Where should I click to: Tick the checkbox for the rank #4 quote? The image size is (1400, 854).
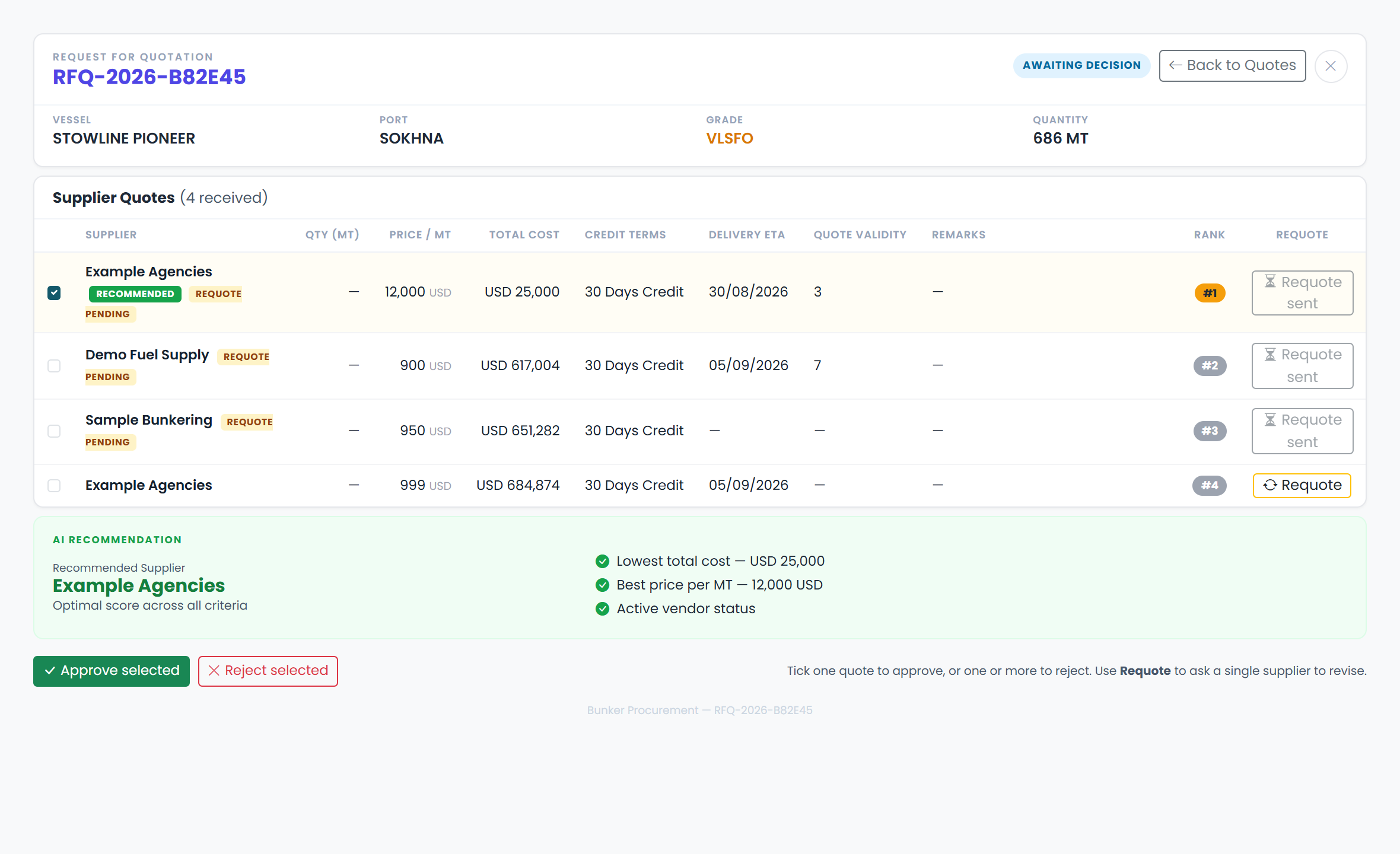click(54, 486)
